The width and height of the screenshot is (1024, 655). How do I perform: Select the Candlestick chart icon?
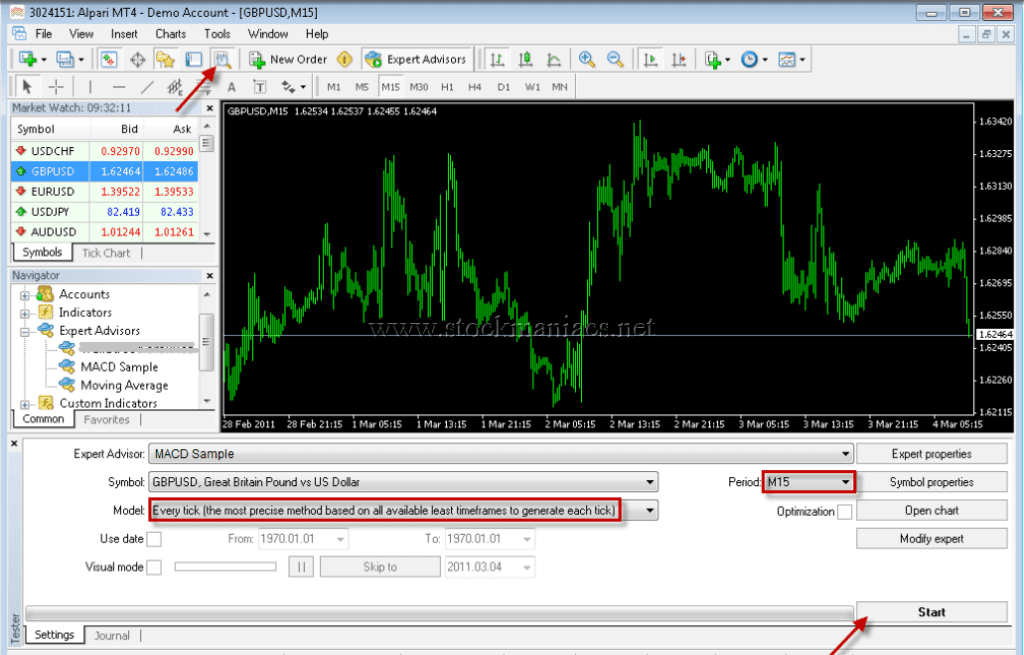coord(523,59)
